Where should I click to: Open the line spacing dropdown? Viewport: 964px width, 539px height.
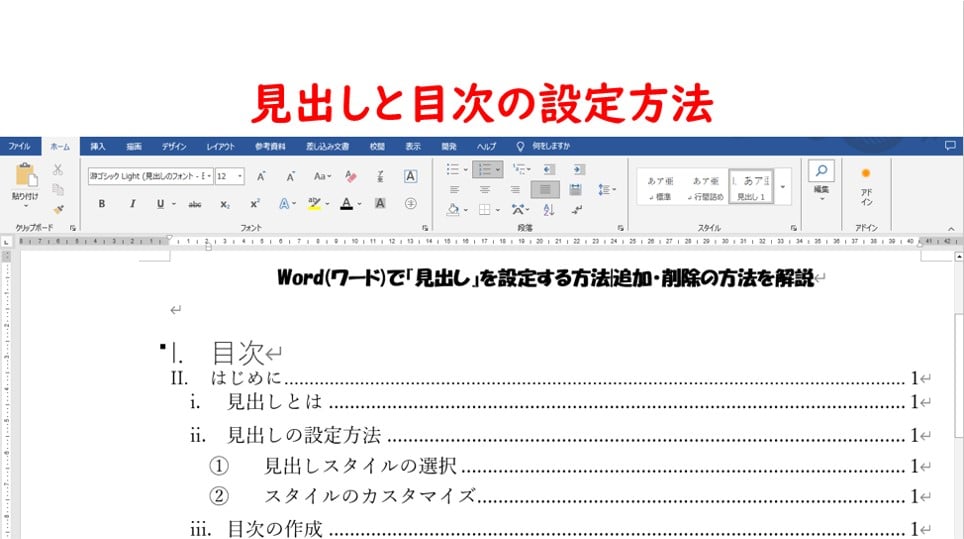[x=606, y=190]
